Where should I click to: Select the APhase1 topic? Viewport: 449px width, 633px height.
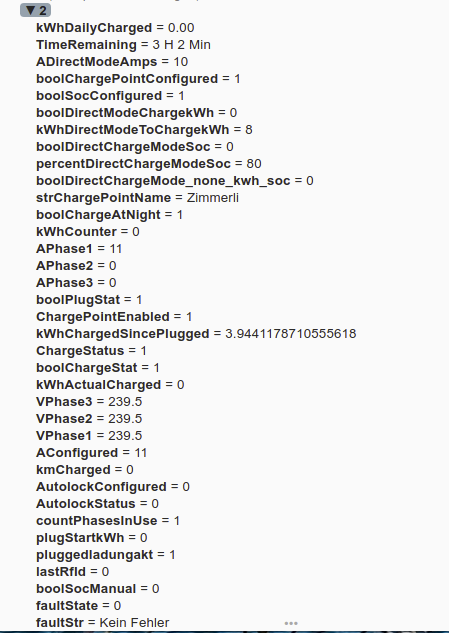pyautogui.click(x=79, y=249)
